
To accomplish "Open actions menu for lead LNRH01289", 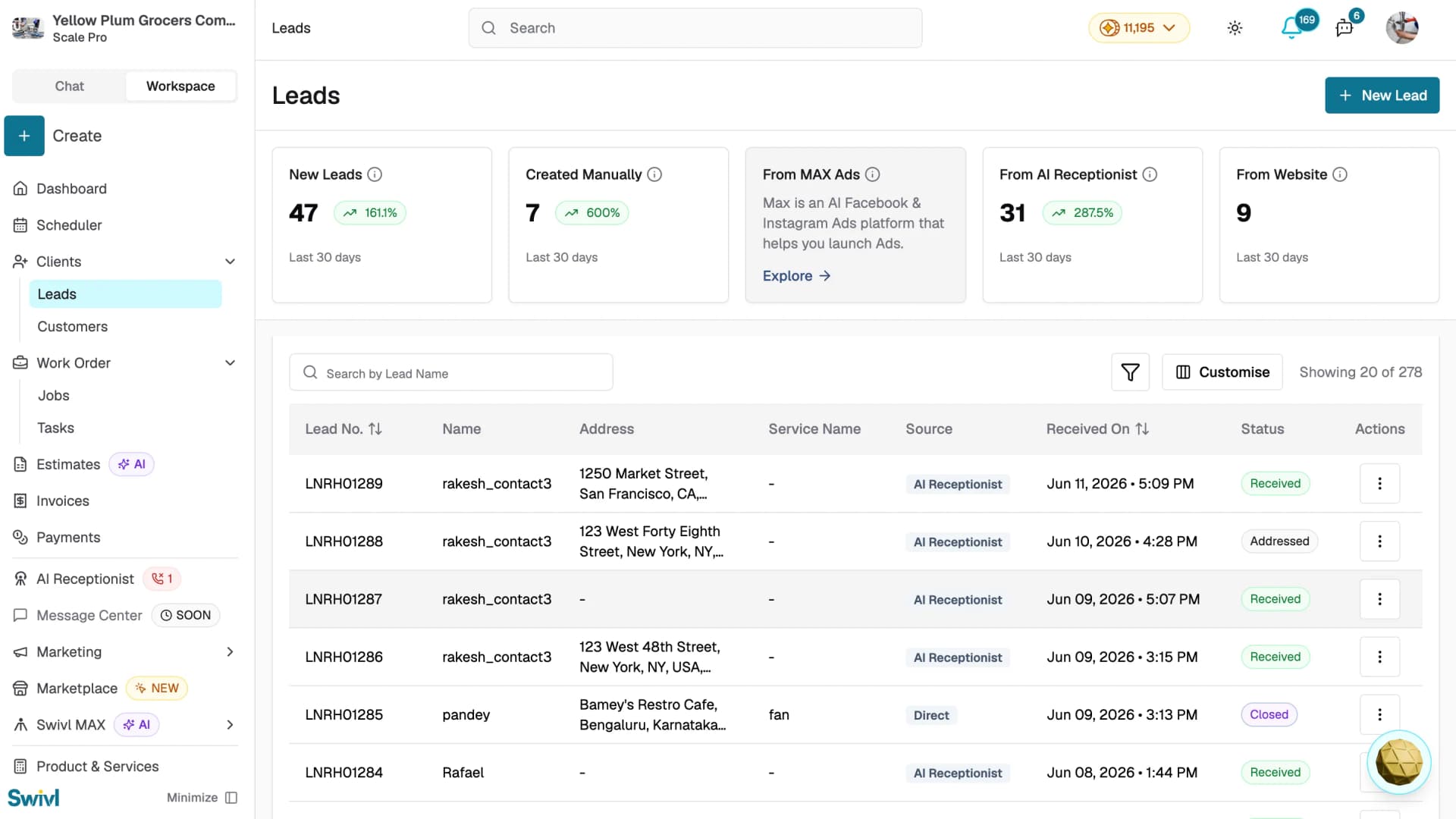I will (x=1379, y=484).
